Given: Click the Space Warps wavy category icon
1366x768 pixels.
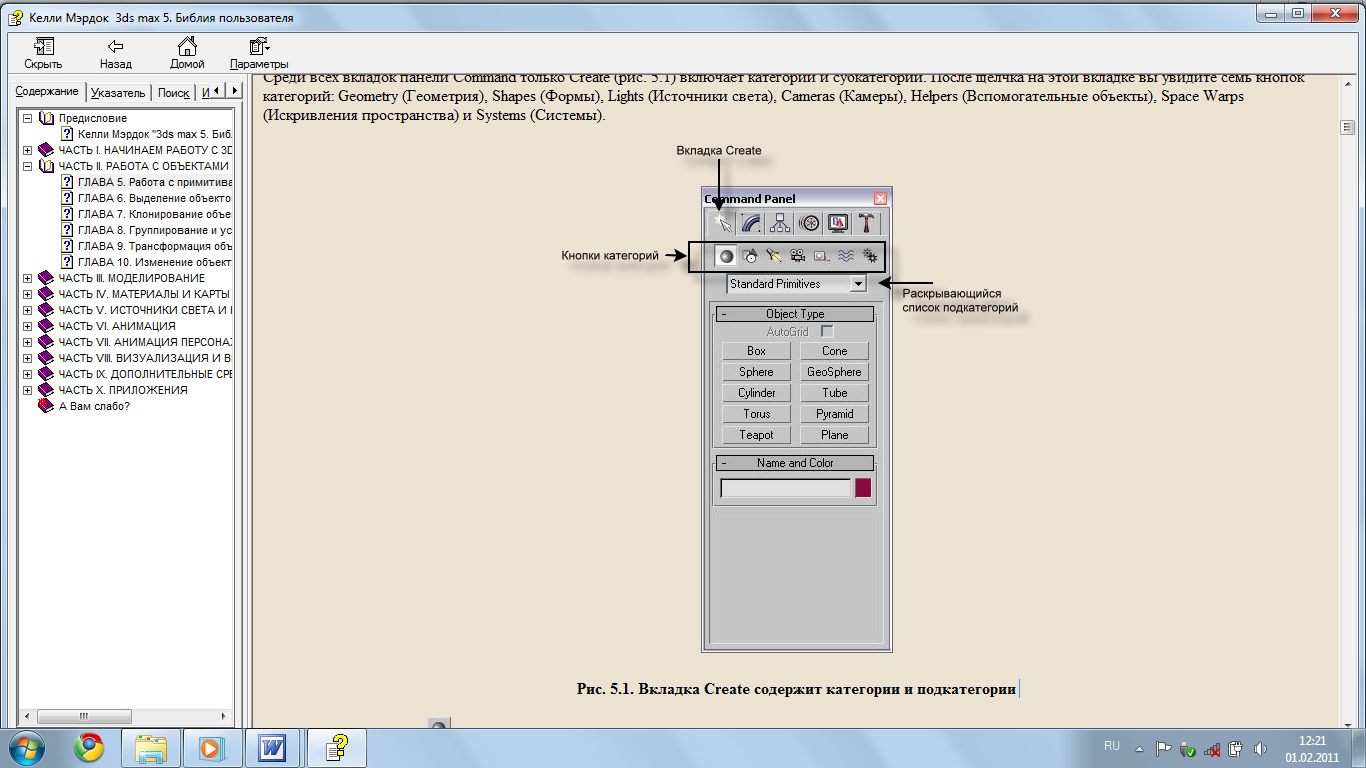Looking at the screenshot, I should click(845, 256).
